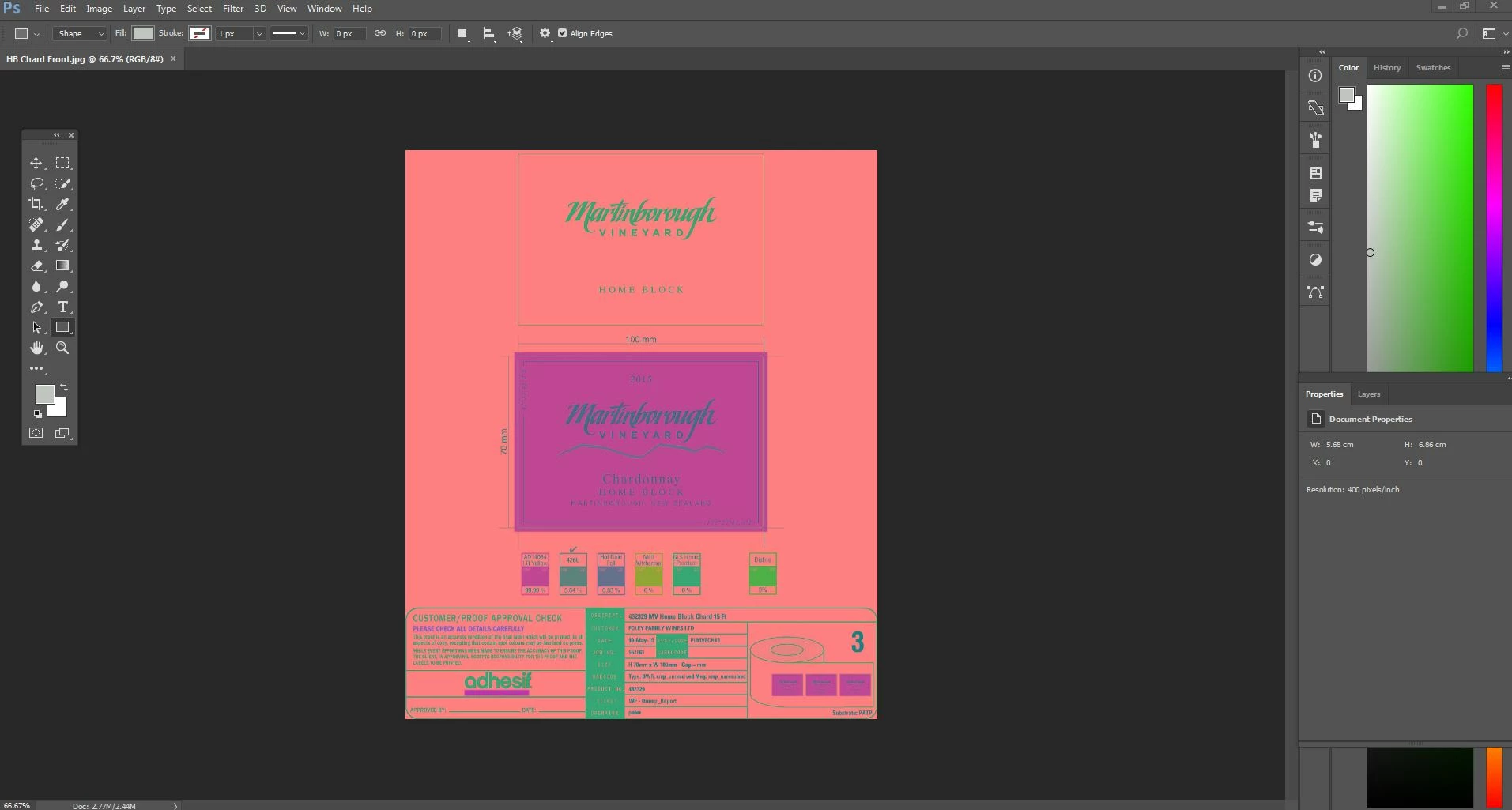Viewport: 1512px width, 810px height.
Task: Toggle Quick Mask mode
Action: point(36,433)
